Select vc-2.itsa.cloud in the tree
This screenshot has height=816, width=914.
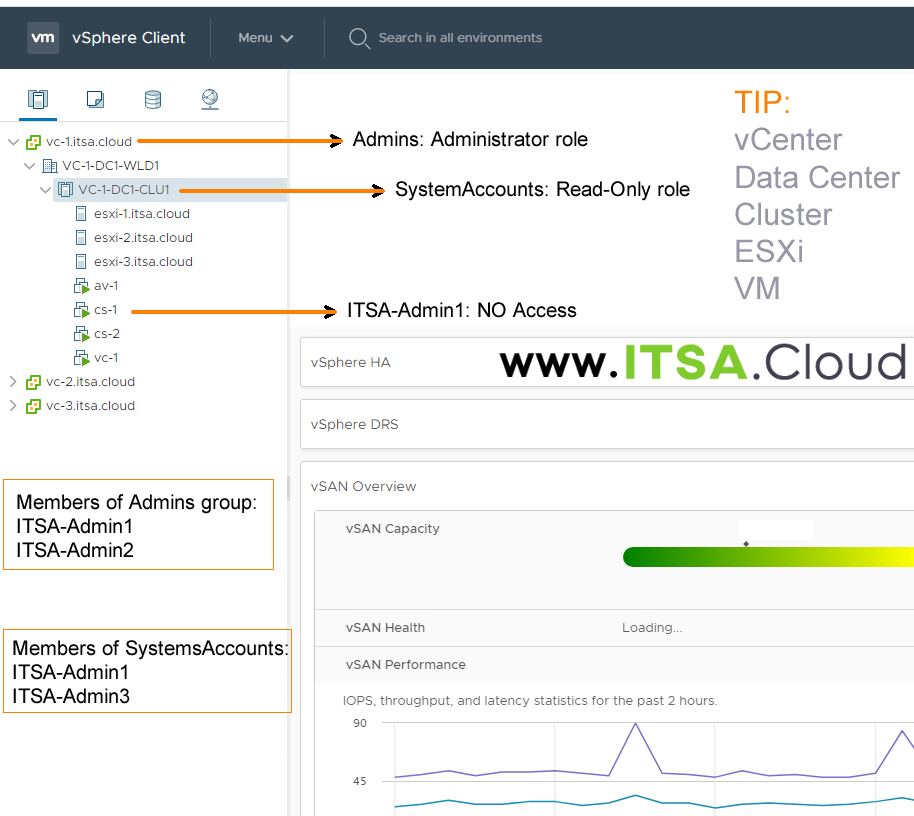pos(90,382)
